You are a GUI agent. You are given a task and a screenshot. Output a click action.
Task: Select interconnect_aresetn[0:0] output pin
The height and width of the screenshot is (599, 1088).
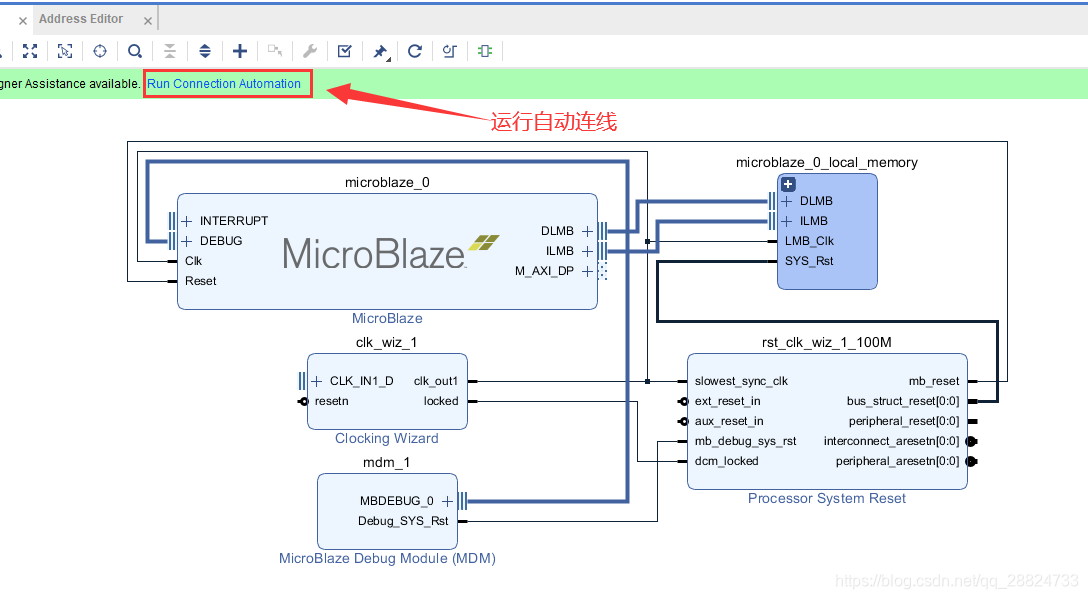892,441
